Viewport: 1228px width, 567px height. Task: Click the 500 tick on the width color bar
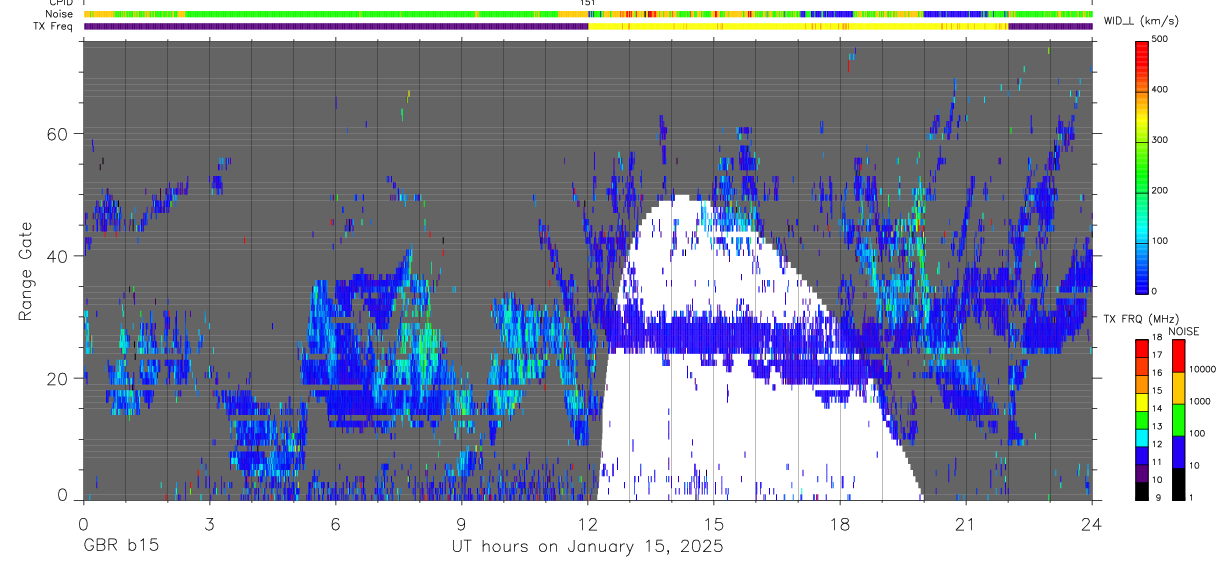pyautogui.click(x=1161, y=38)
